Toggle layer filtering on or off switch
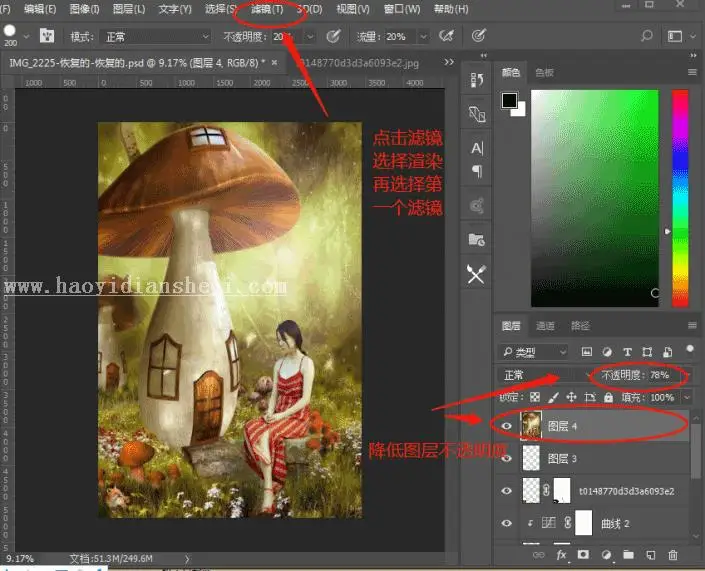 click(x=690, y=349)
